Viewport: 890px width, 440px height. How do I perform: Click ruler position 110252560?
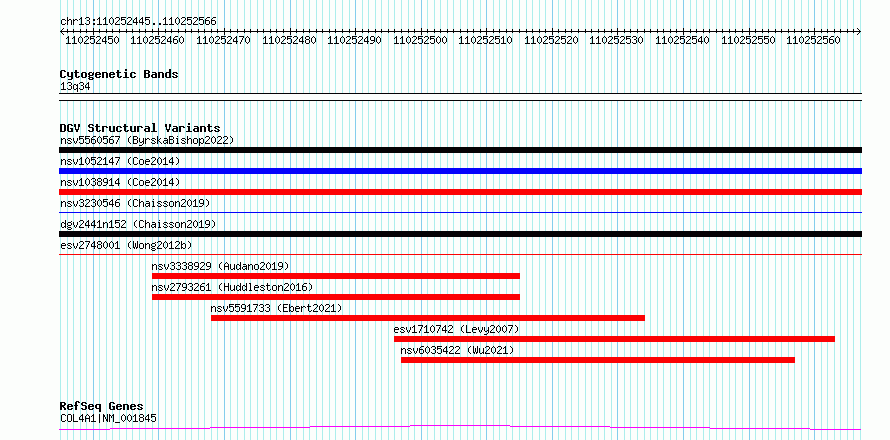813,40
